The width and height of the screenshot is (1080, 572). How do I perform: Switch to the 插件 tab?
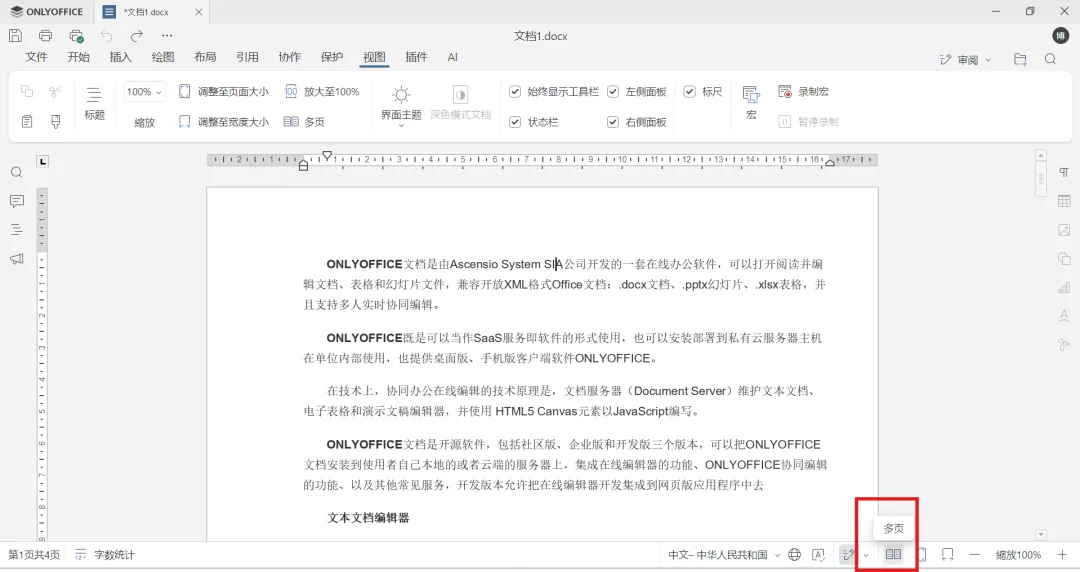416,57
